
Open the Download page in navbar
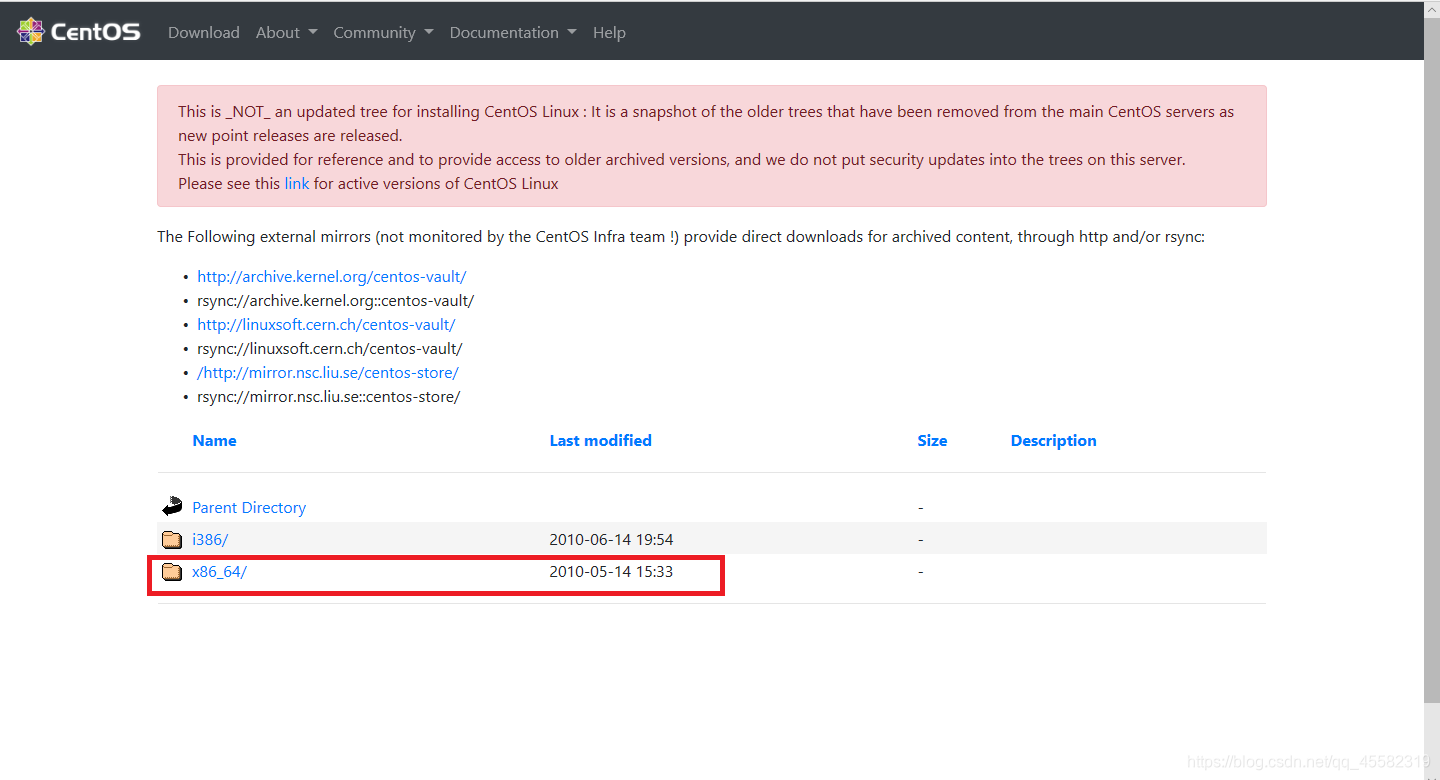point(204,32)
